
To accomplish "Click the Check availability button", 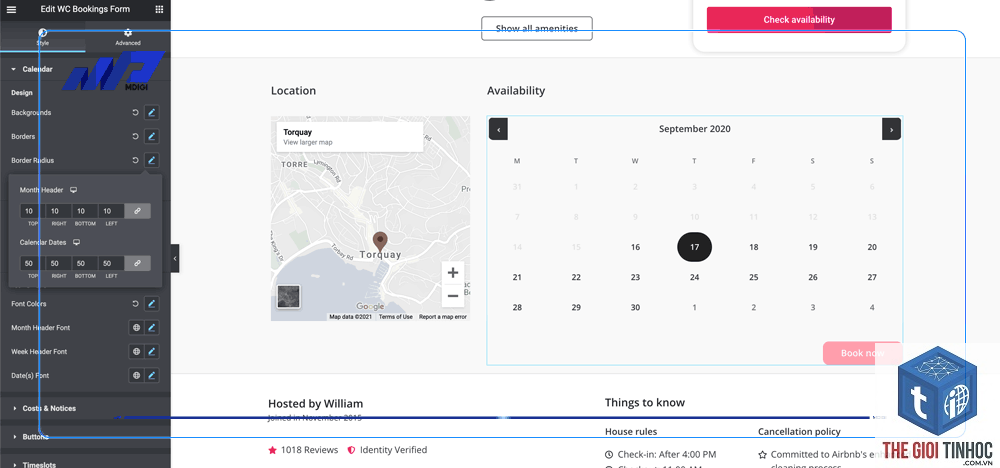I will tap(799, 20).
